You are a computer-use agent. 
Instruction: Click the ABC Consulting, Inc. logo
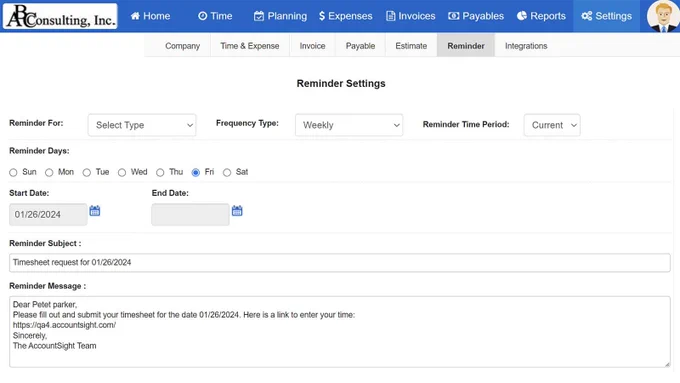point(60,16)
